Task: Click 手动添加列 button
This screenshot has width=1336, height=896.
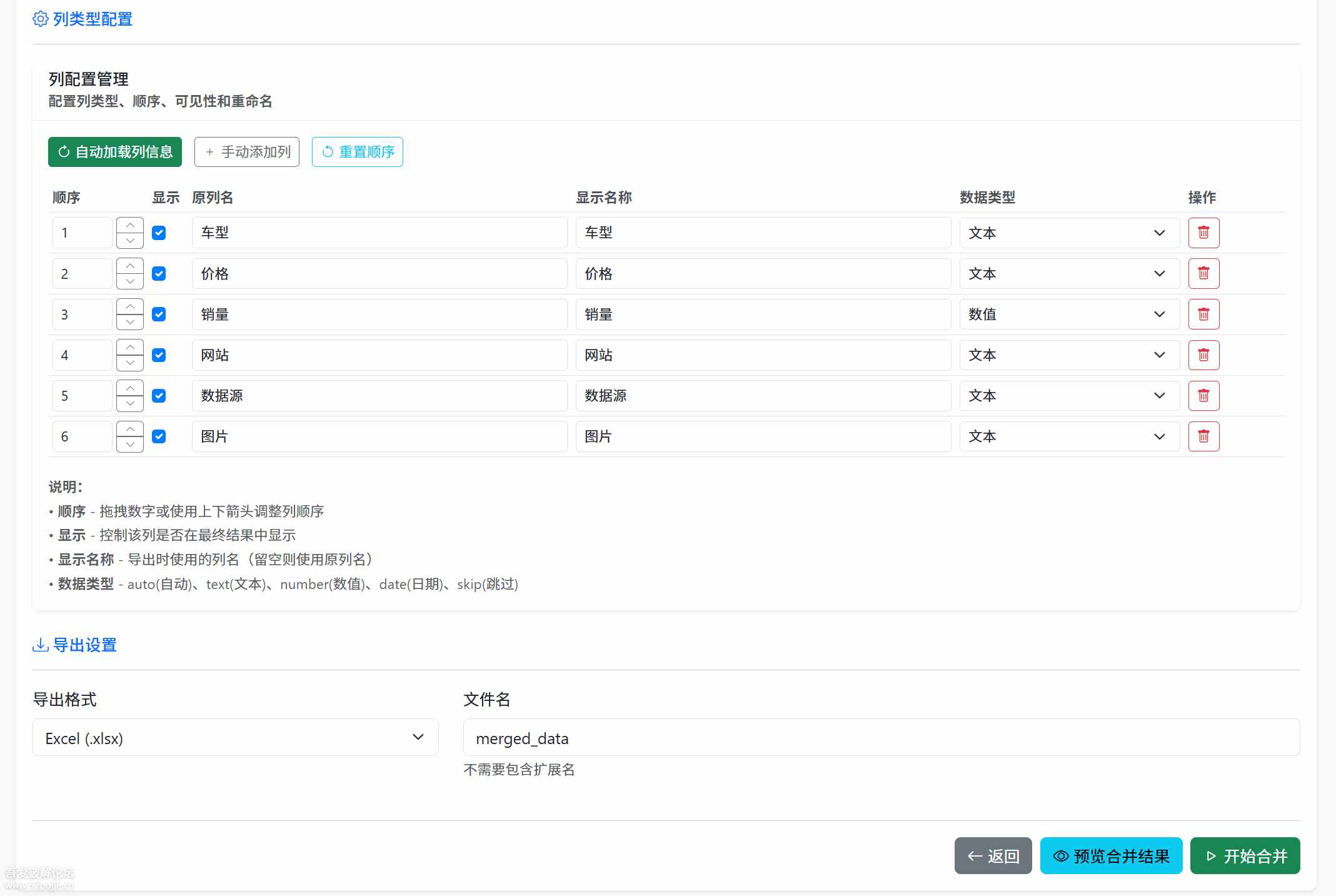Action: coord(247,152)
